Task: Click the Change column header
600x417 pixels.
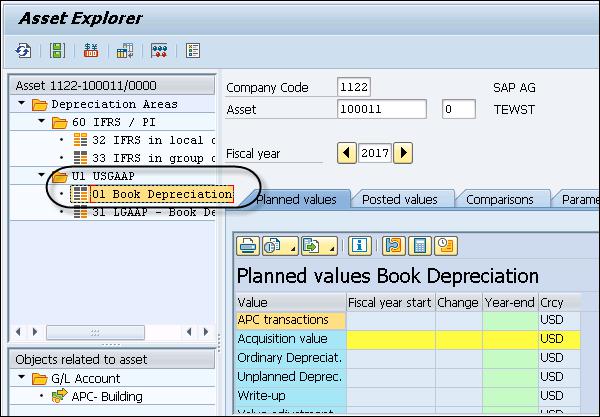Action: 458,302
